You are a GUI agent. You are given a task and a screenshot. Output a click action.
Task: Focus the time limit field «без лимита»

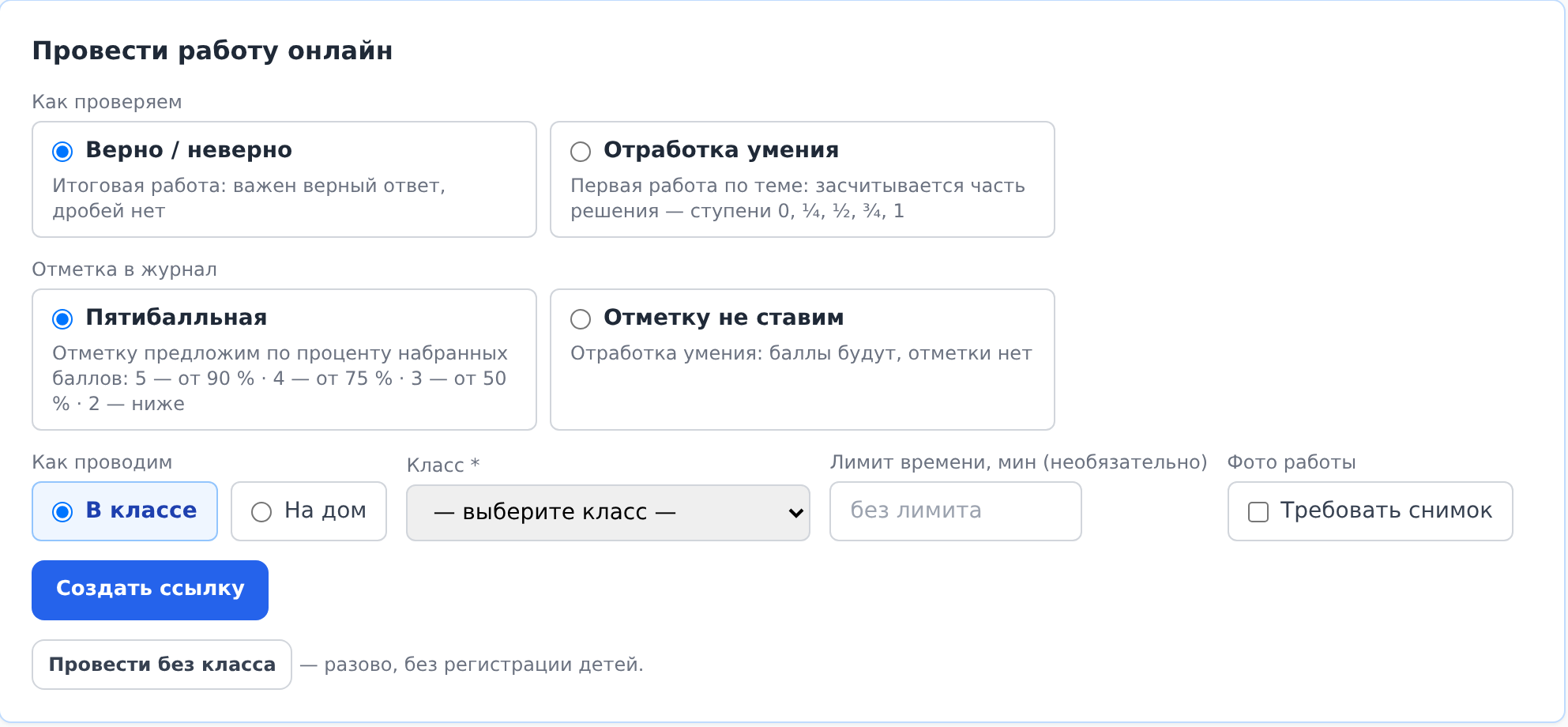[956, 510]
